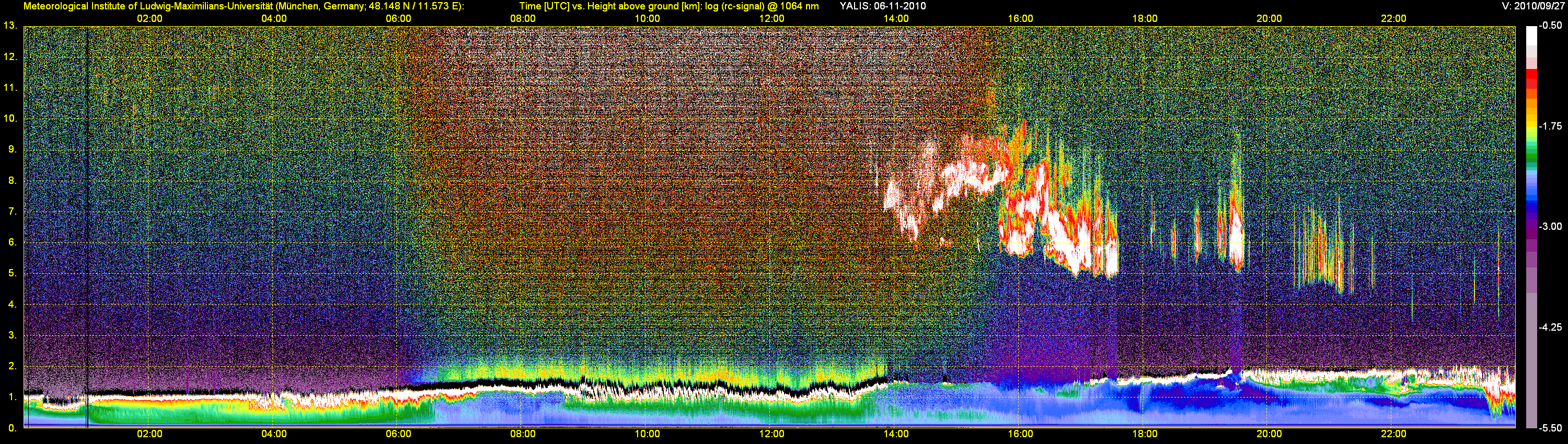1568x444 pixels.
Task: Click the 02:00 label on the bottom time axis
Action: 149,434
